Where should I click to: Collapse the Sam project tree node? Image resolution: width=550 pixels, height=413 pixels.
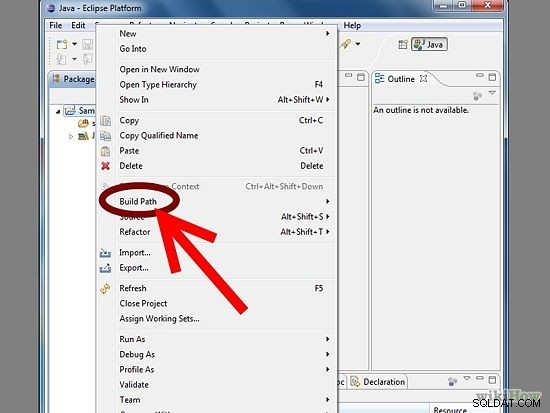click(x=58, y=111)
